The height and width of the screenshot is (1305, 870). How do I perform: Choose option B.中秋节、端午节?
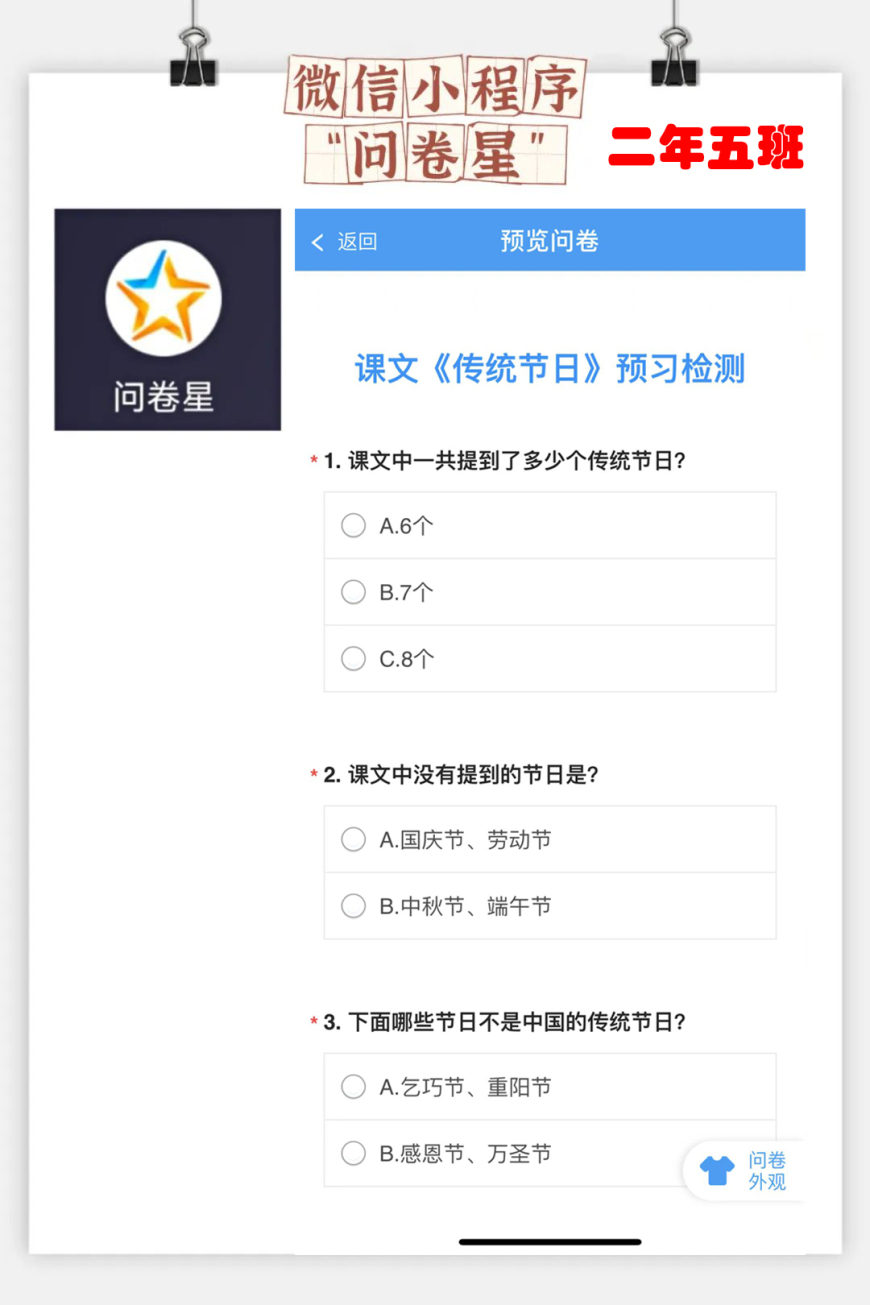coord(353,906)
